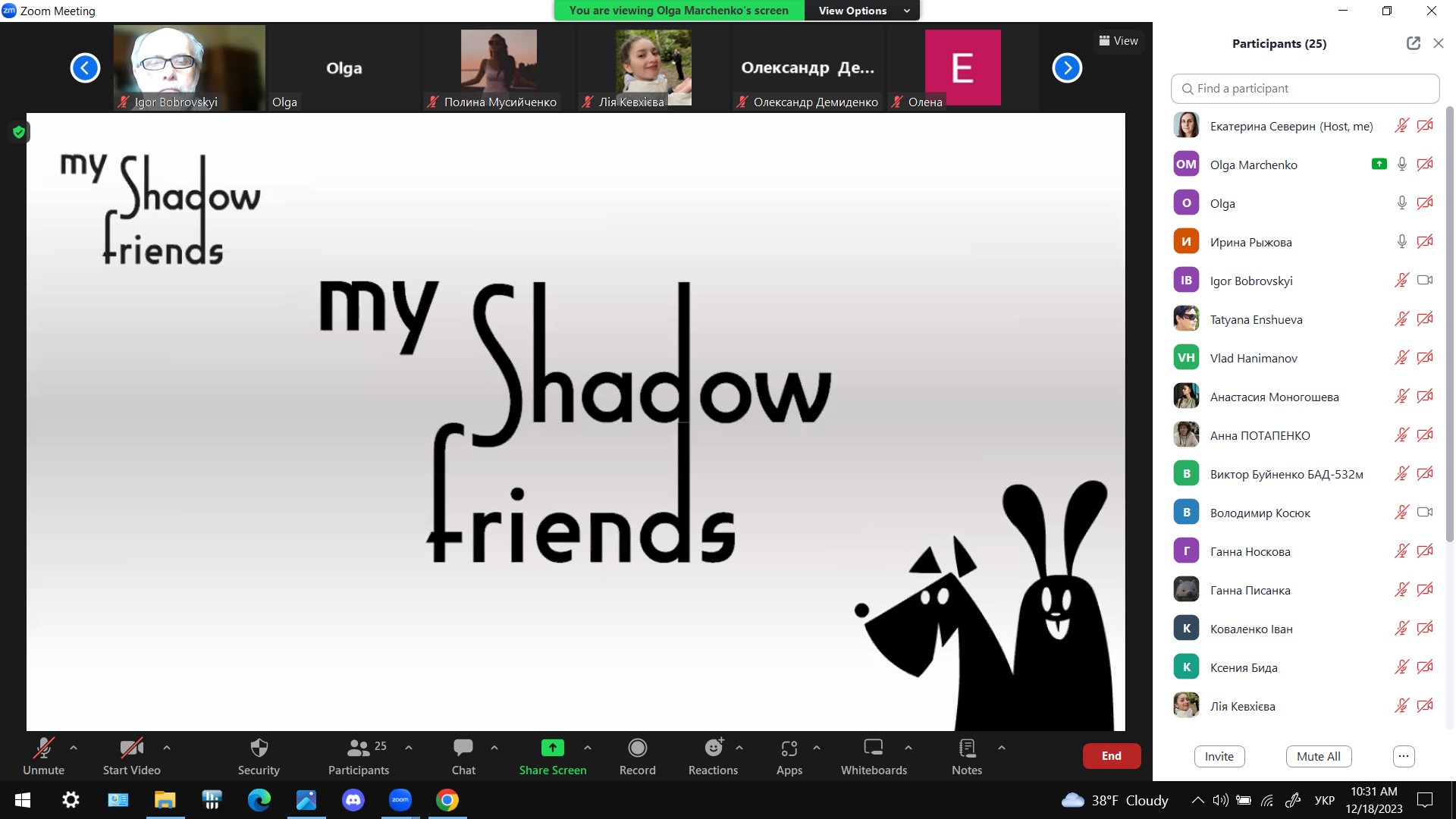Viewport: 1456px width, 819px height.
Task: Pop out the Participants panel
Action: 1413,43
